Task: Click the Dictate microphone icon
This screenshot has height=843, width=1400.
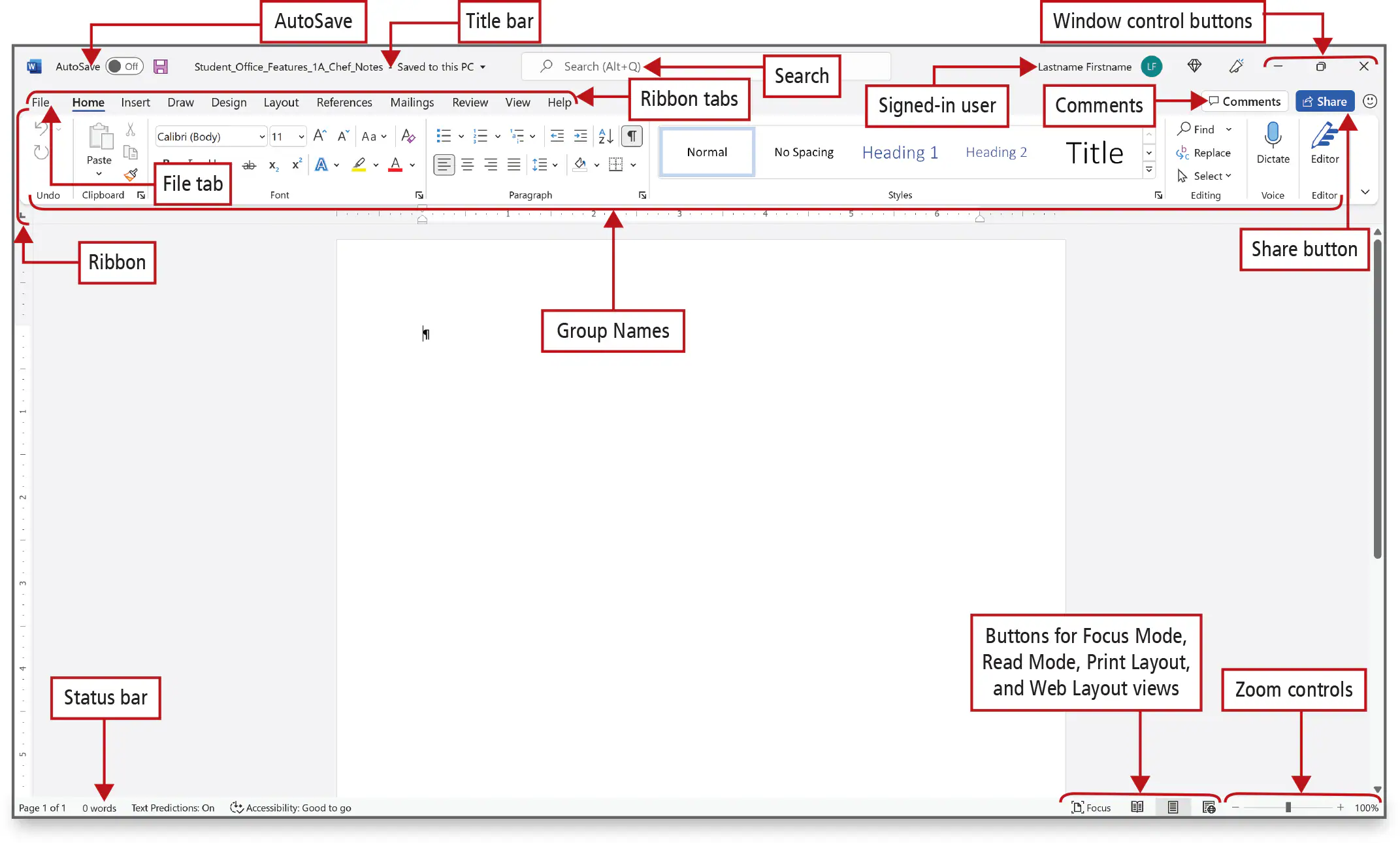Action: (1273, 135)
